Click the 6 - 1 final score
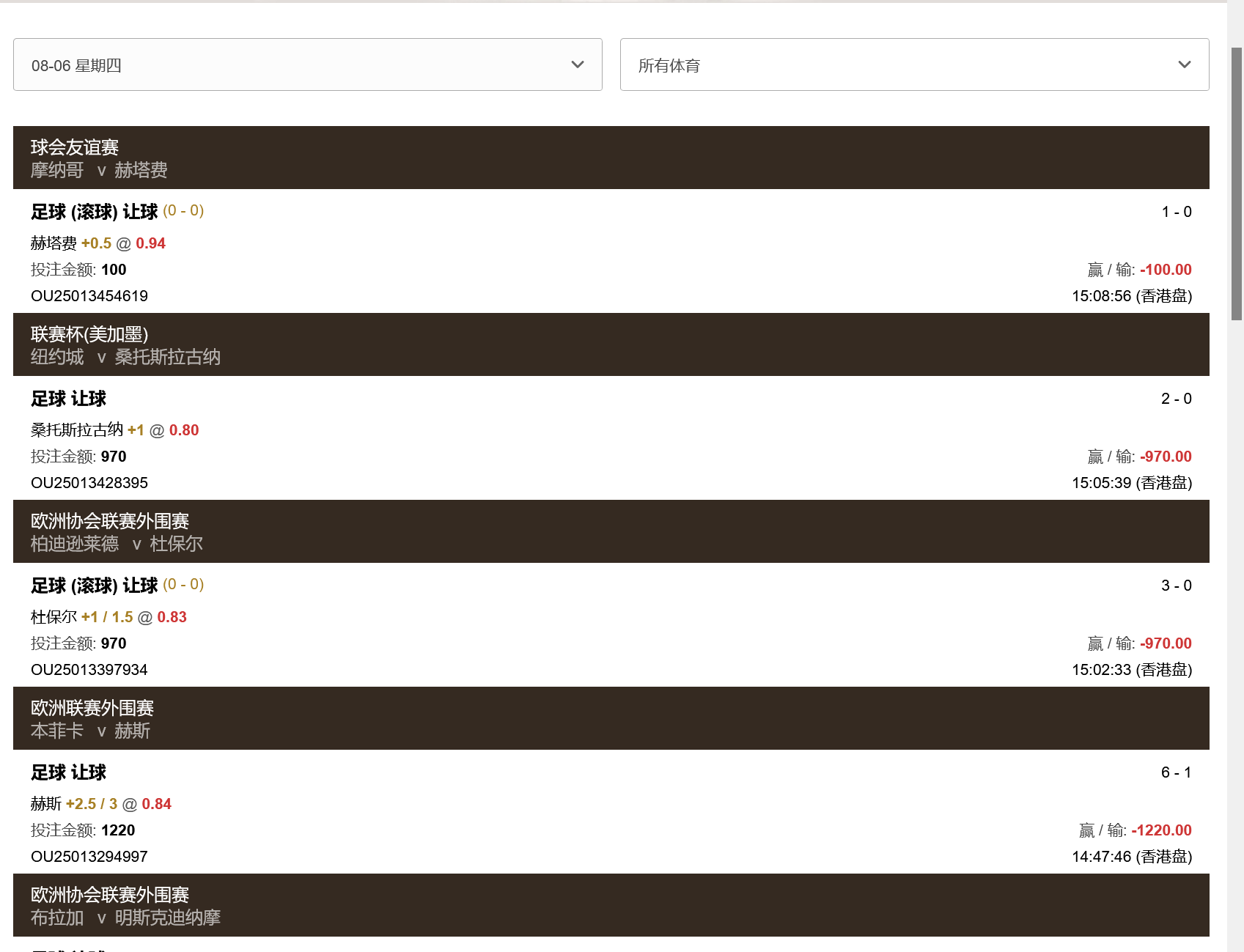Image resolution: width=1244 pixels, height=952 pixels. (1177, 772)
